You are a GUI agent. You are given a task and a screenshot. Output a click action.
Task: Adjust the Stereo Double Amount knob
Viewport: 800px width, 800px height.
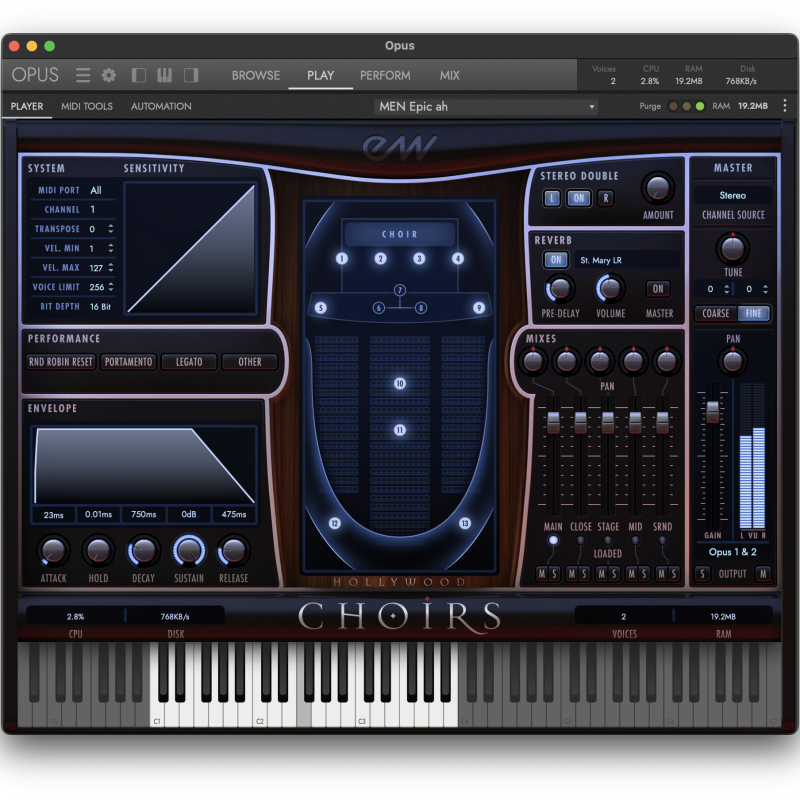658,188
